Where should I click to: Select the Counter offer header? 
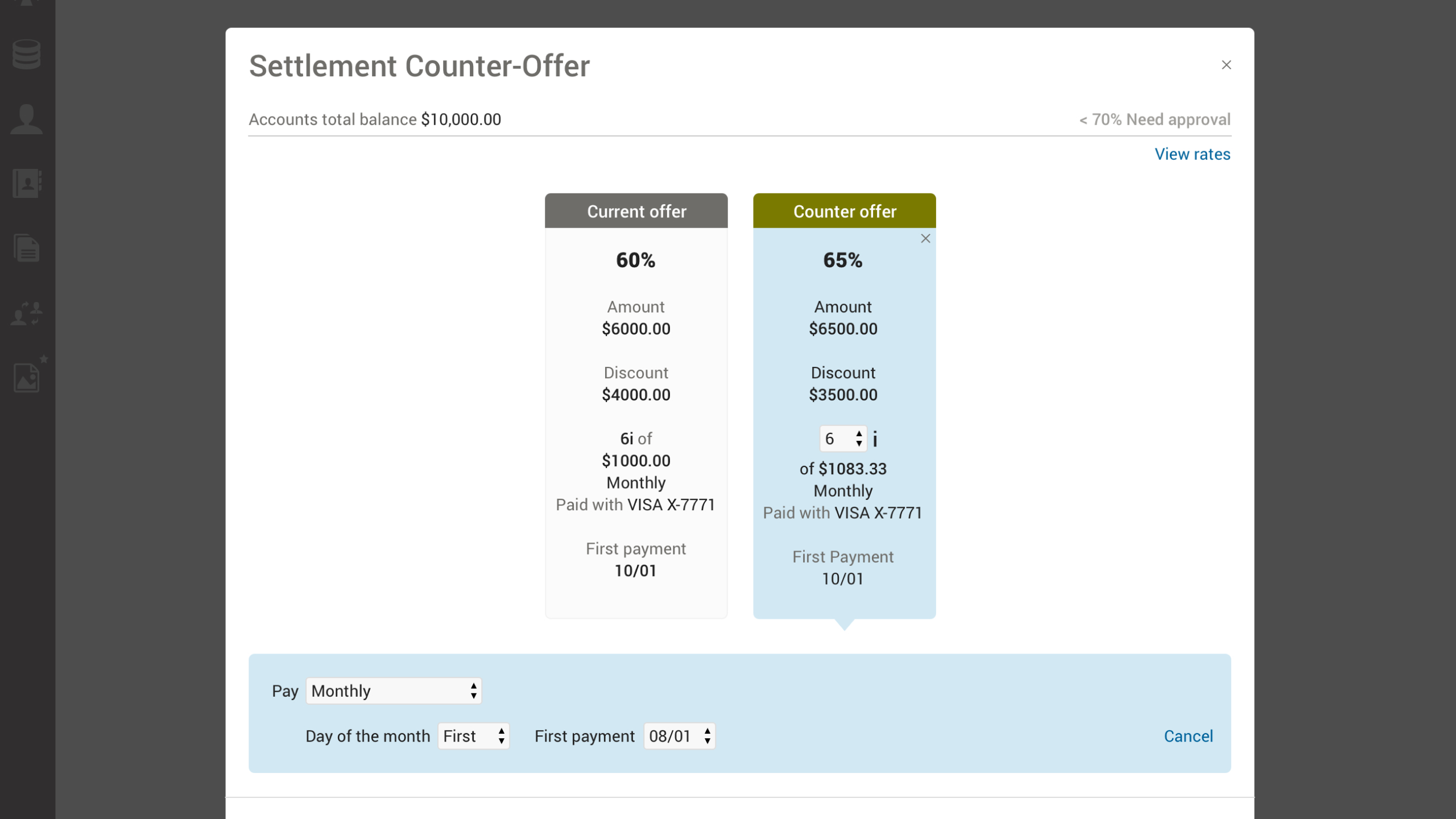(844, 211)
